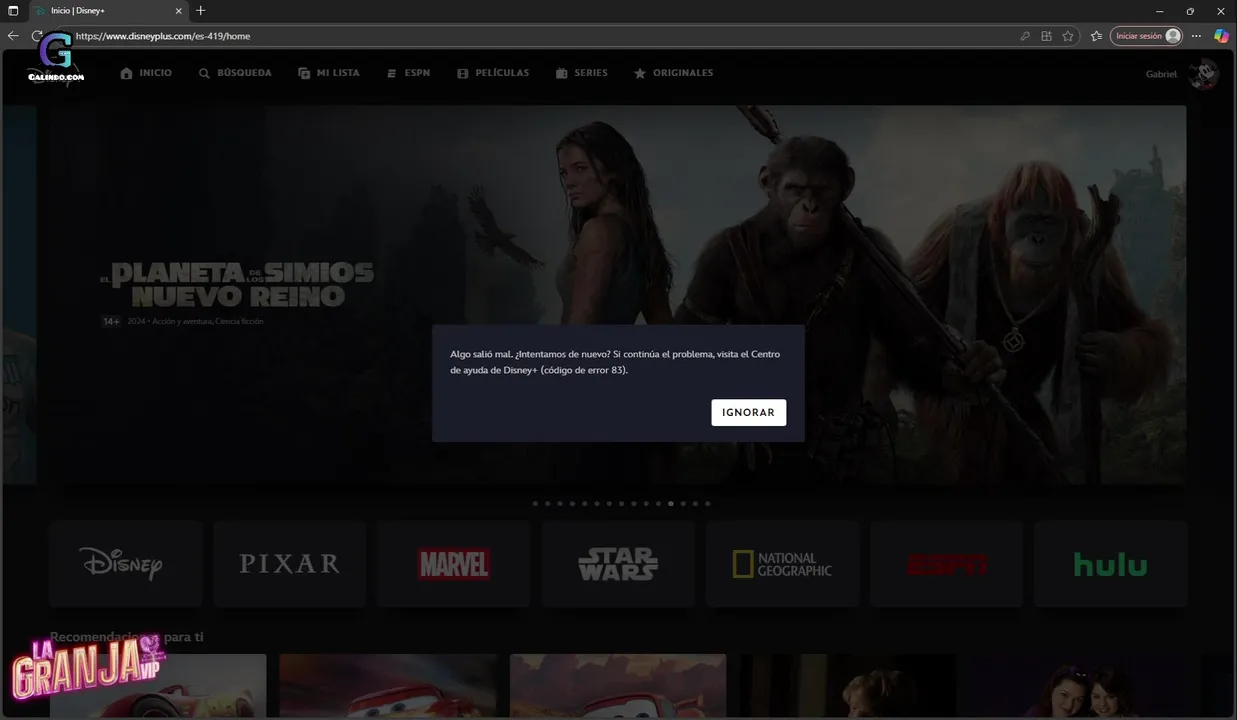Open ORIGINALES in the top nav
The width and height of the screenshot is (1237, 720).
point(673,73)
